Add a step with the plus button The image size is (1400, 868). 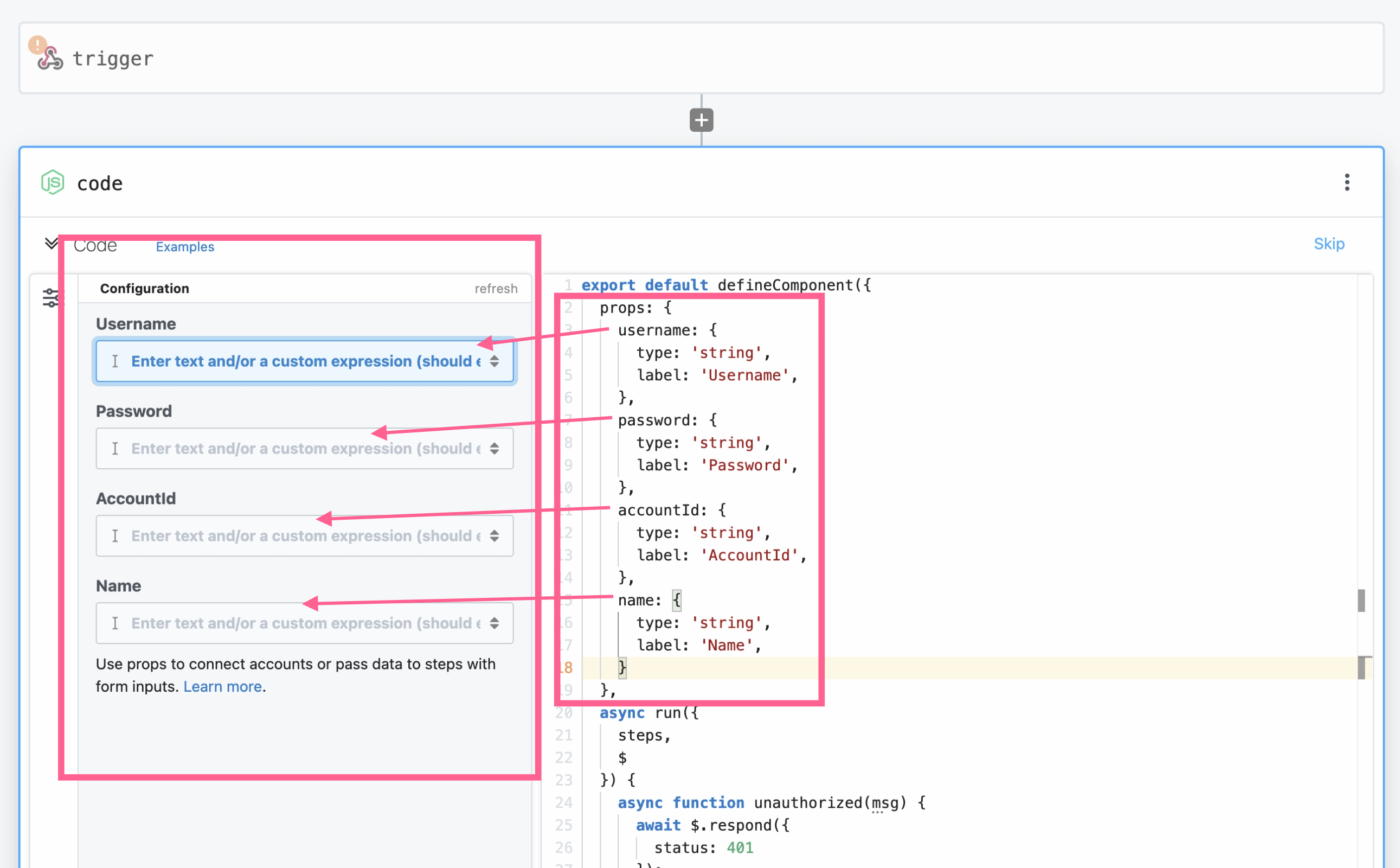[701, 120]
